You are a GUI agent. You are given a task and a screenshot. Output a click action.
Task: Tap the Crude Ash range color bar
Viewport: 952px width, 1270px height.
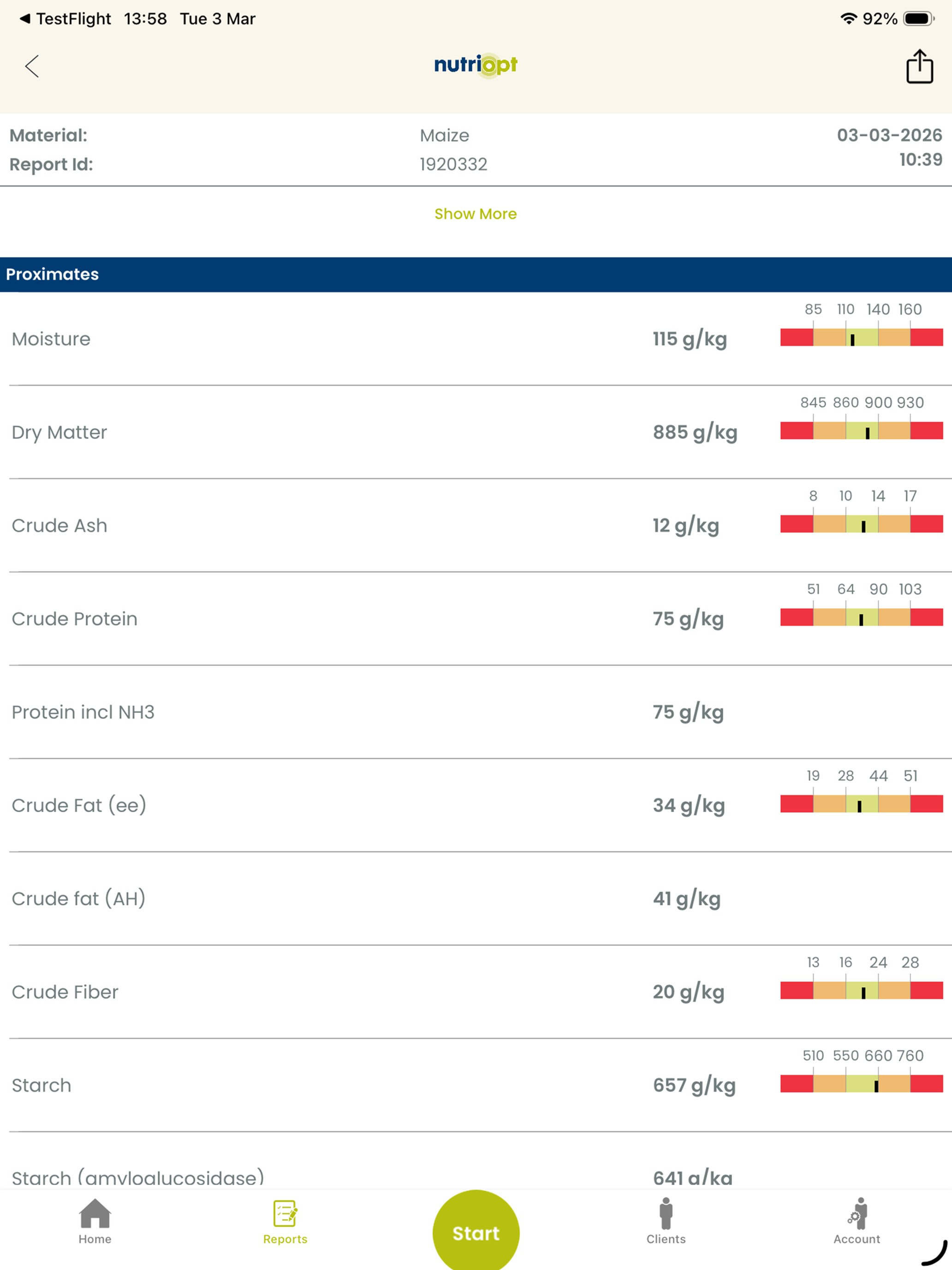click(861, 524)
